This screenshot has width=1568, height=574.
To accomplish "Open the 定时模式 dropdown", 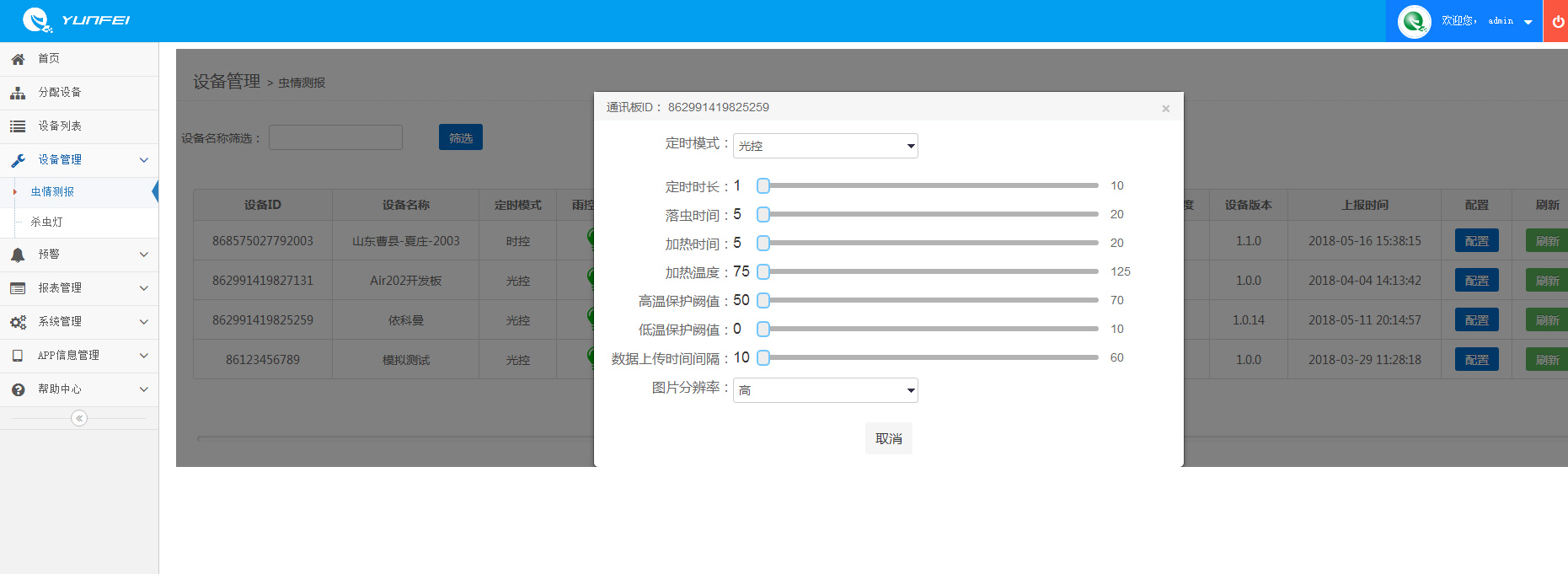I will point(825,146).
